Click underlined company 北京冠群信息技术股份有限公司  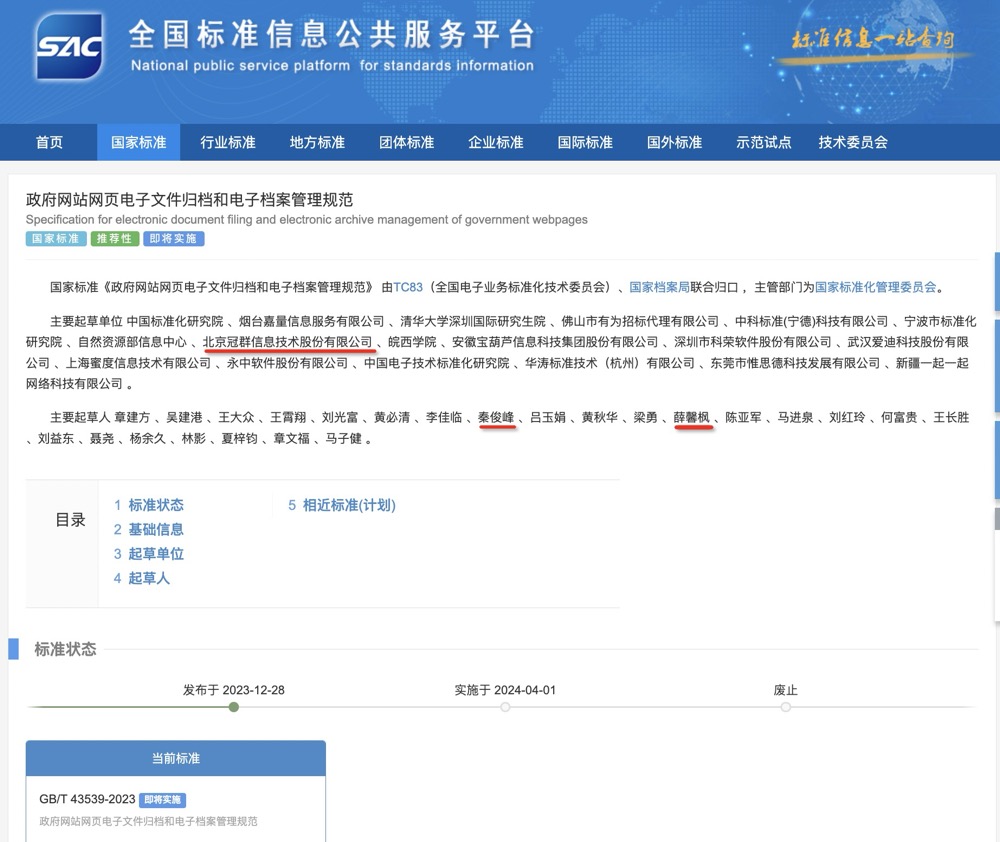tap(288, 342)
